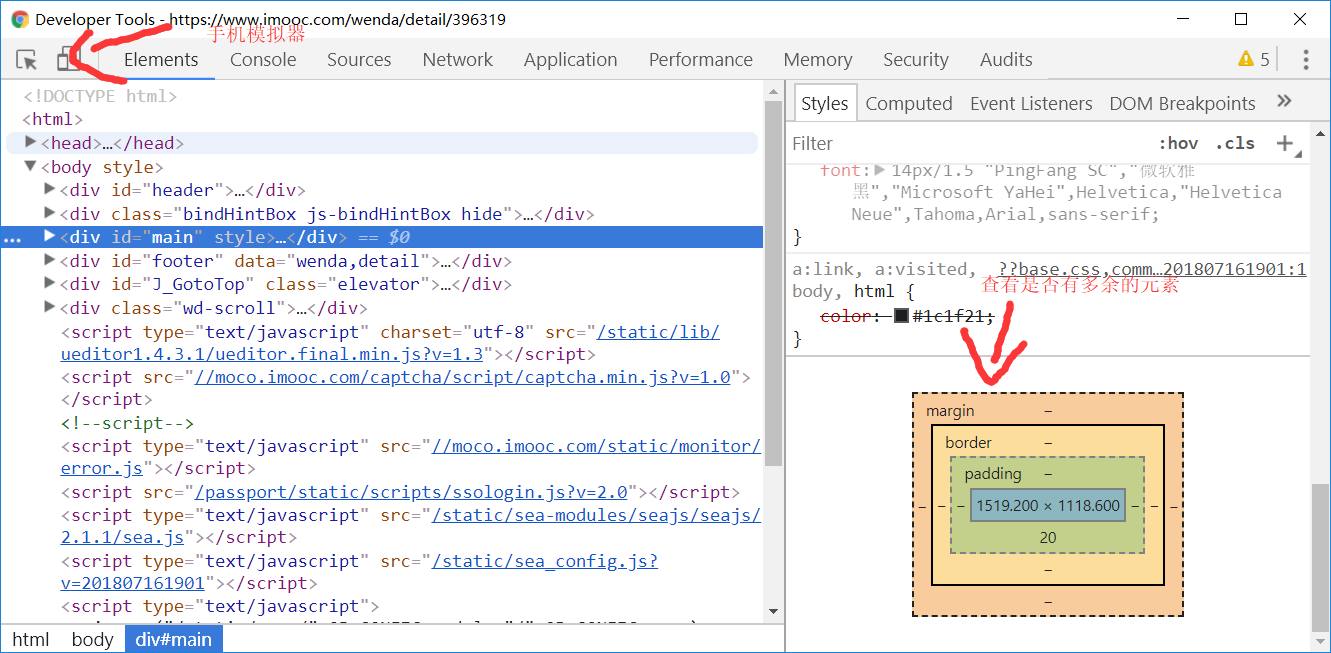Image resolution: width=1331 pixels, height=653 pixels.
Task: Expand the div id header node
Action: click(x=50, y=189)
